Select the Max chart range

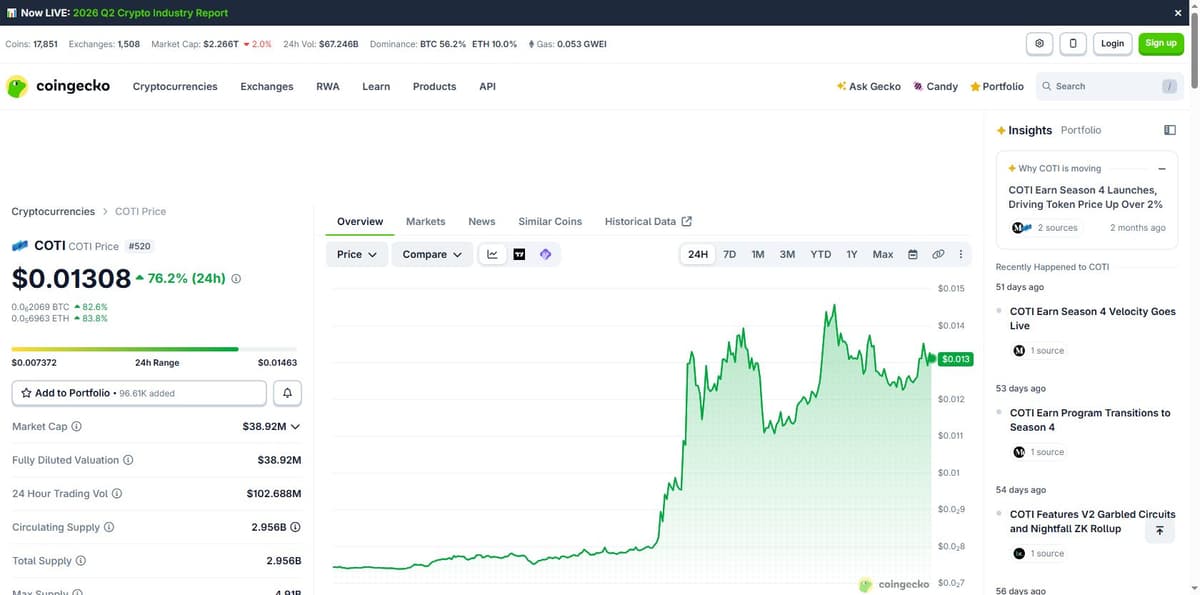coord(883,254)
